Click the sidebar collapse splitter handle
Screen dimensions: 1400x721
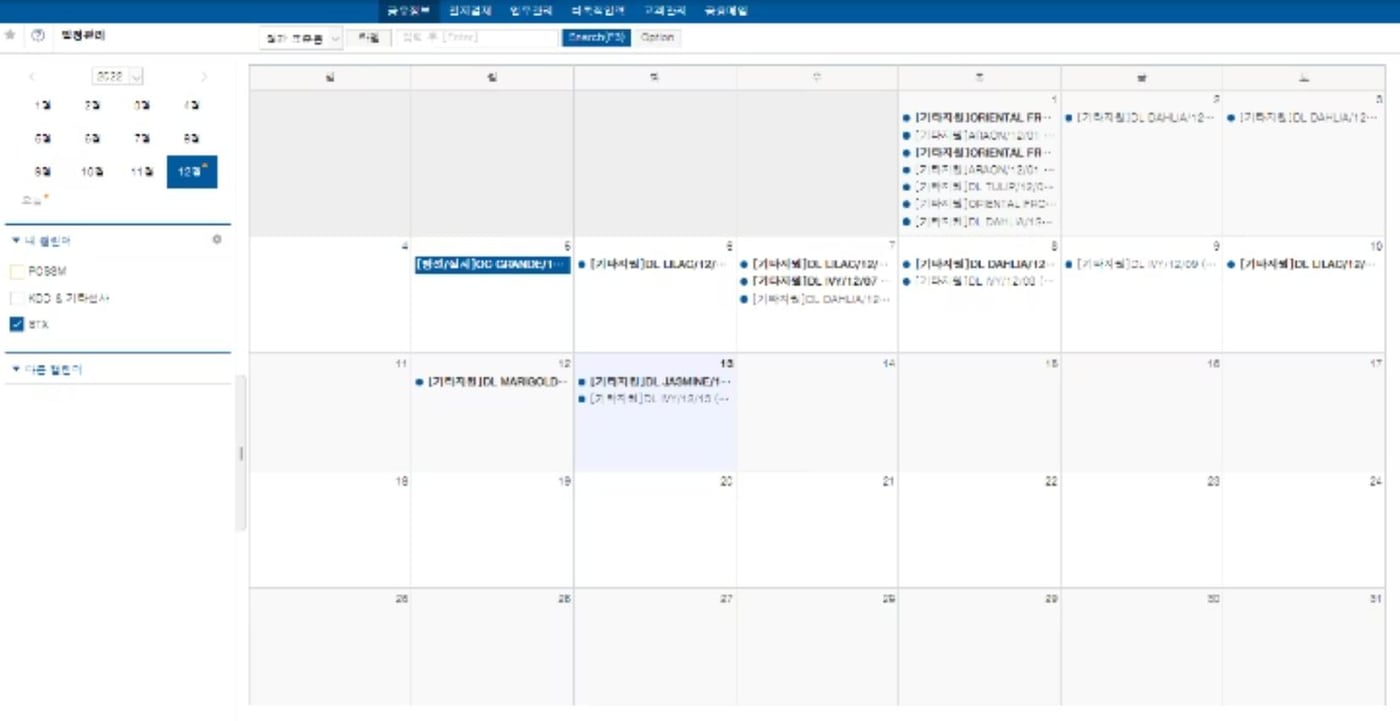(240, 454)
